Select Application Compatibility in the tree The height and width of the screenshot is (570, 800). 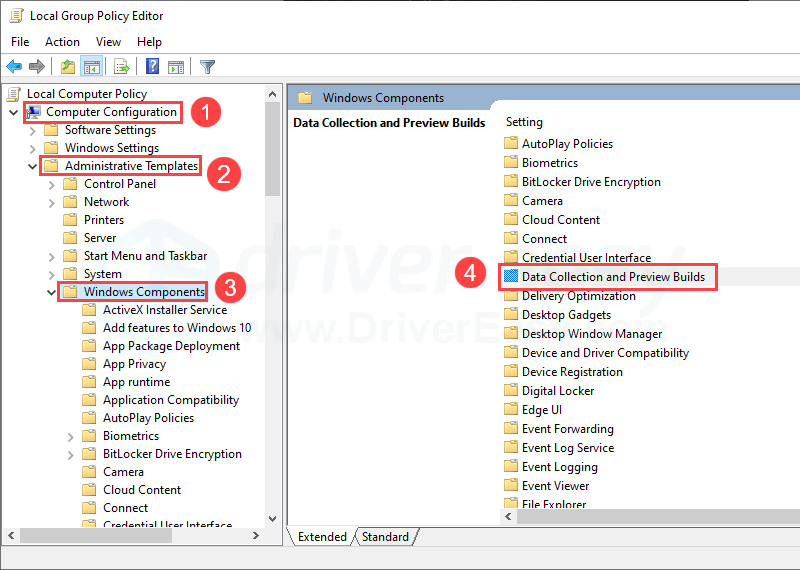click(x=171, y=400)
